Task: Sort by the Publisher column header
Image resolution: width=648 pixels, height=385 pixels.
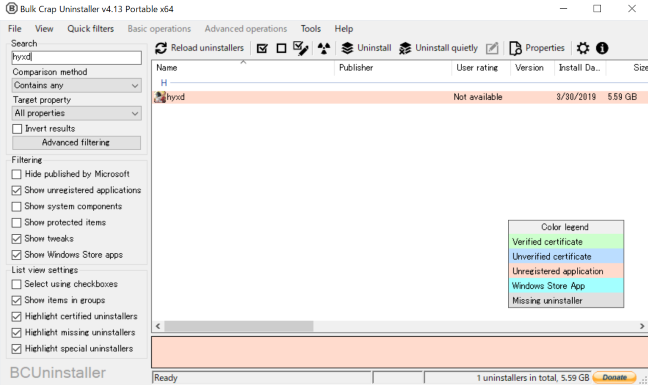Action: point(393,68)
